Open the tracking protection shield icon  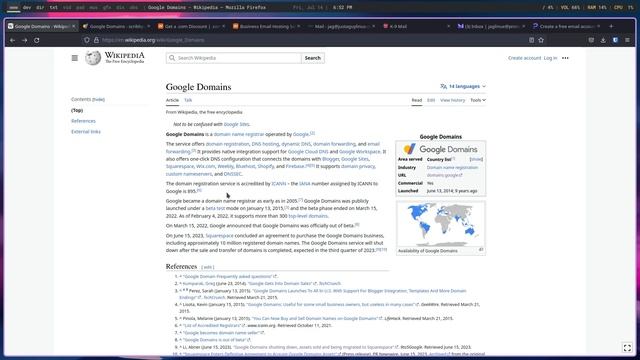[x=87, y=40]
